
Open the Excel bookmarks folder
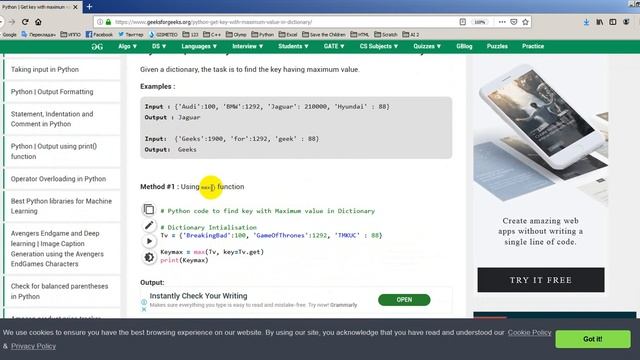(288, 35)
